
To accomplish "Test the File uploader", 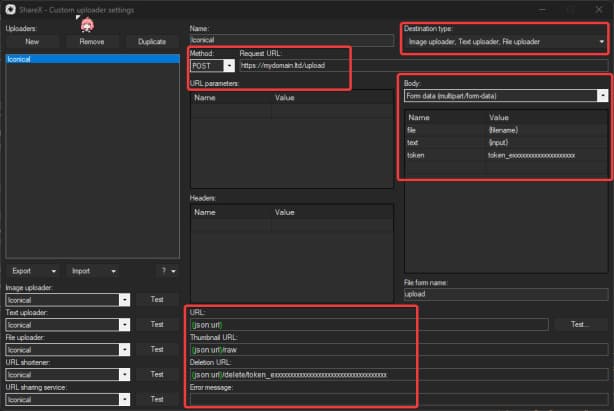I will 157,349.
